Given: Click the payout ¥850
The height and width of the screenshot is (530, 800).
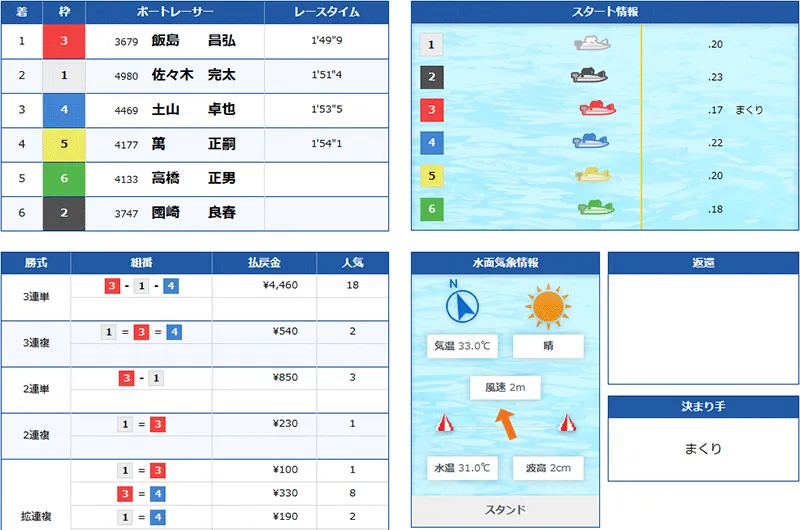Looking at the screenshot, I should tap(285, 377).
